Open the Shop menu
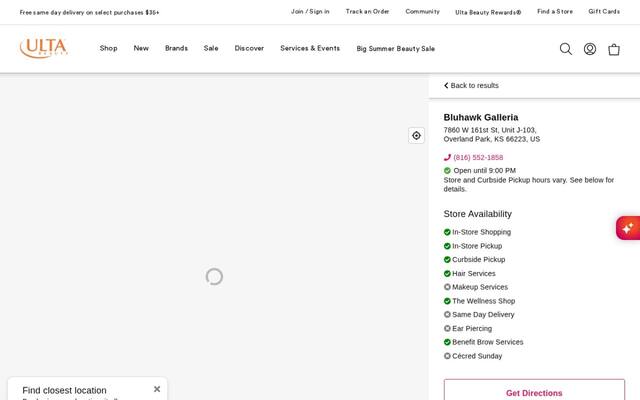 point(109,48)
